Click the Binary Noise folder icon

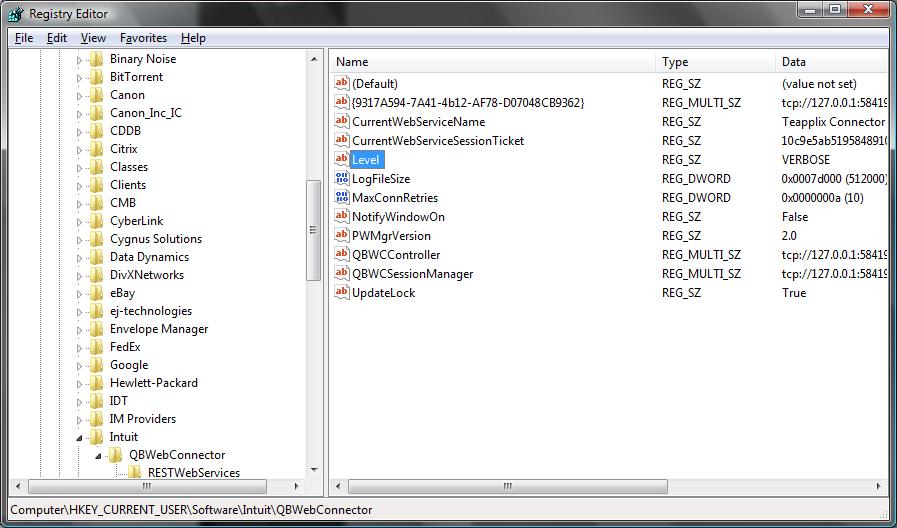tap(97, 59)
